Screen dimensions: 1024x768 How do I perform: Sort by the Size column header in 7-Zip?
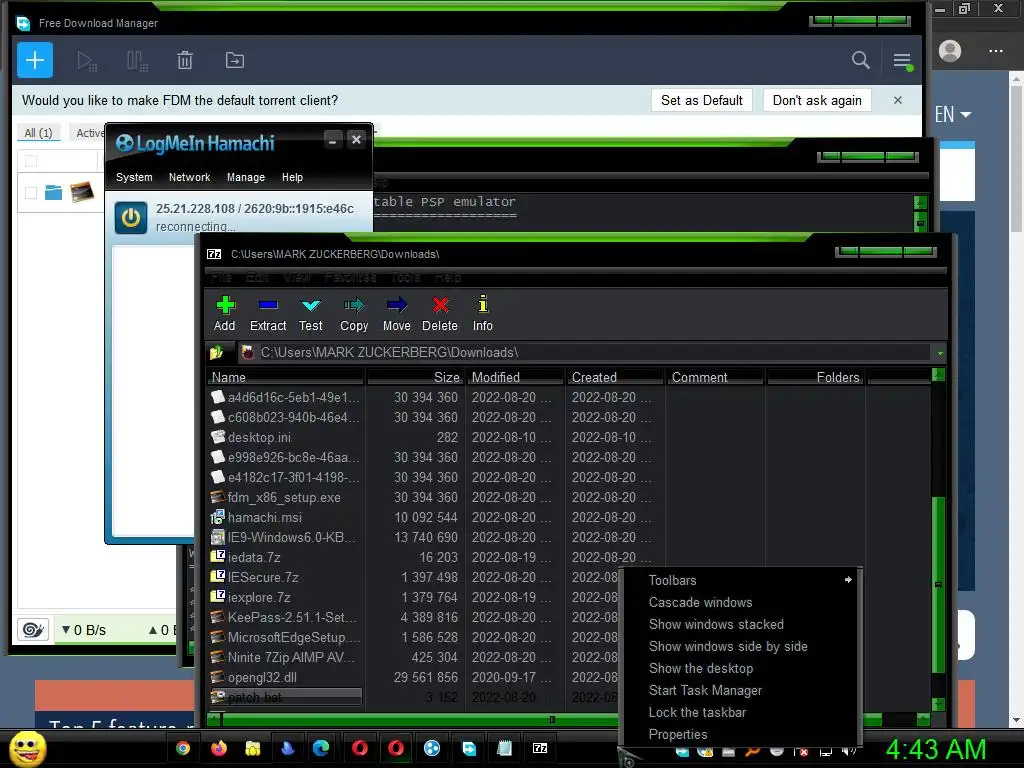click(415, 377)
